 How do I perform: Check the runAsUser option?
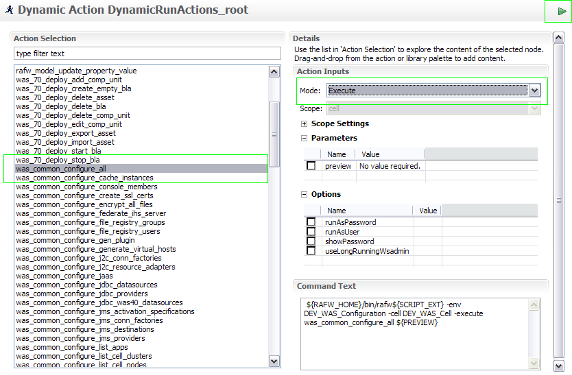coord(311,231)
